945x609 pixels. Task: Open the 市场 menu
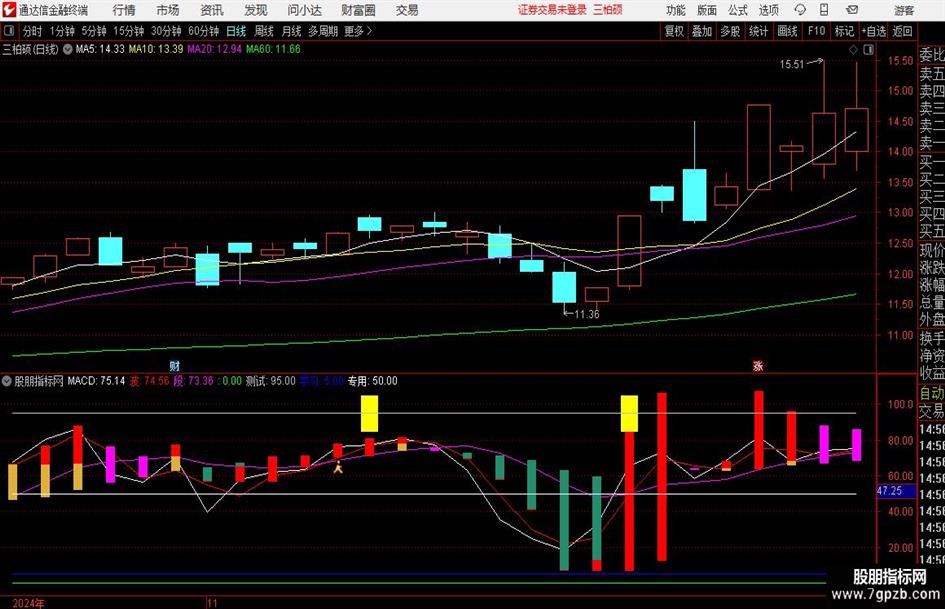[168, 10]
